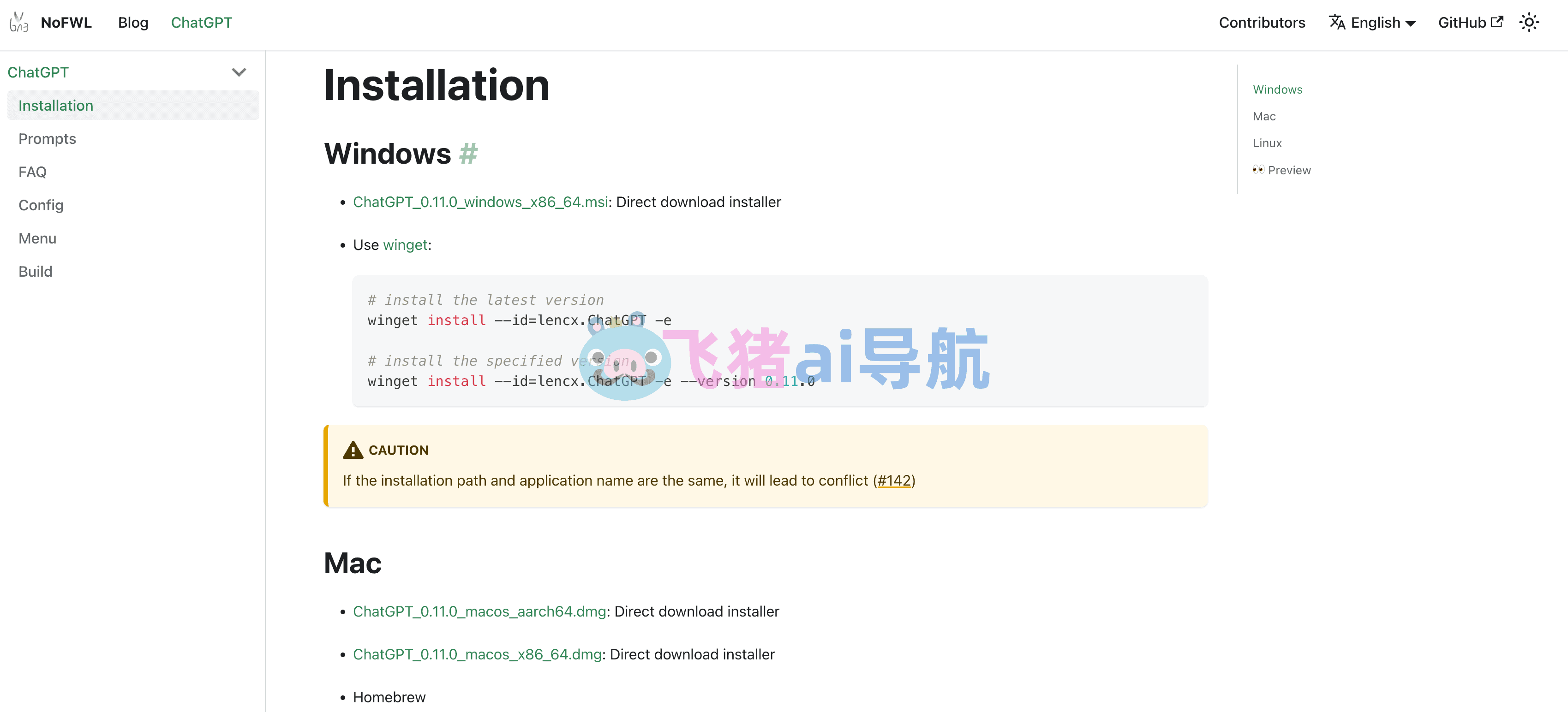
Task: Follow the winget link
Action: 405,245
